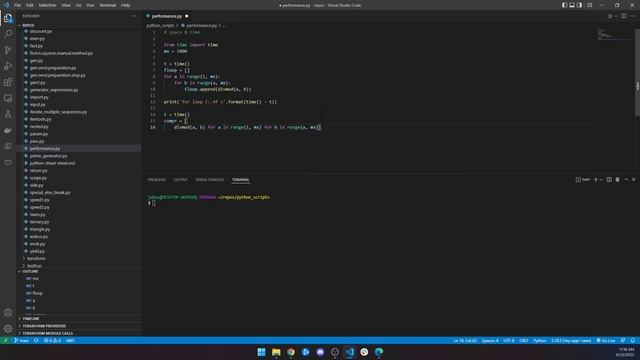640x360 pixels.
Task: Click Go Live in status bar
Action: coord(606,340)
